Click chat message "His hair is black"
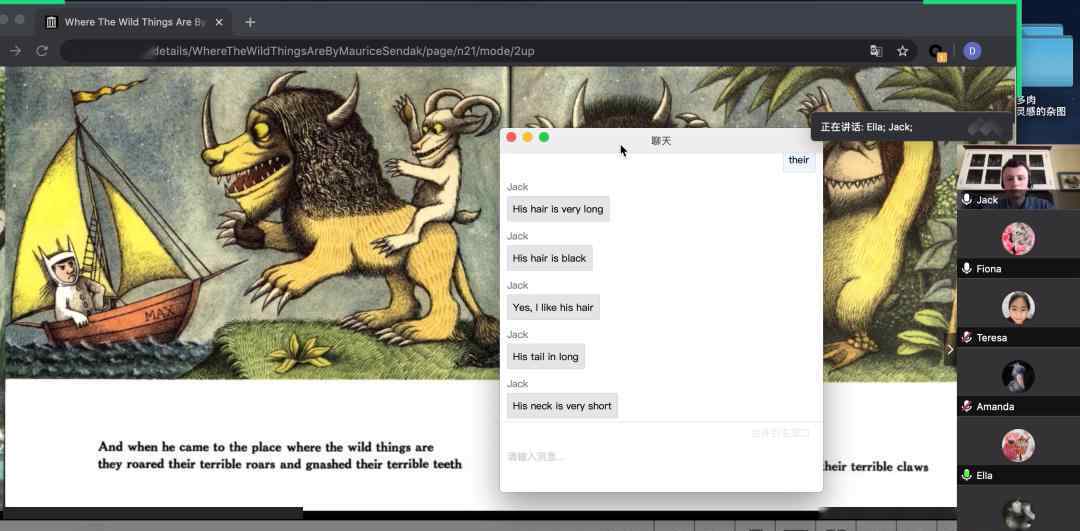1080x531 pixels. point(549,258)
